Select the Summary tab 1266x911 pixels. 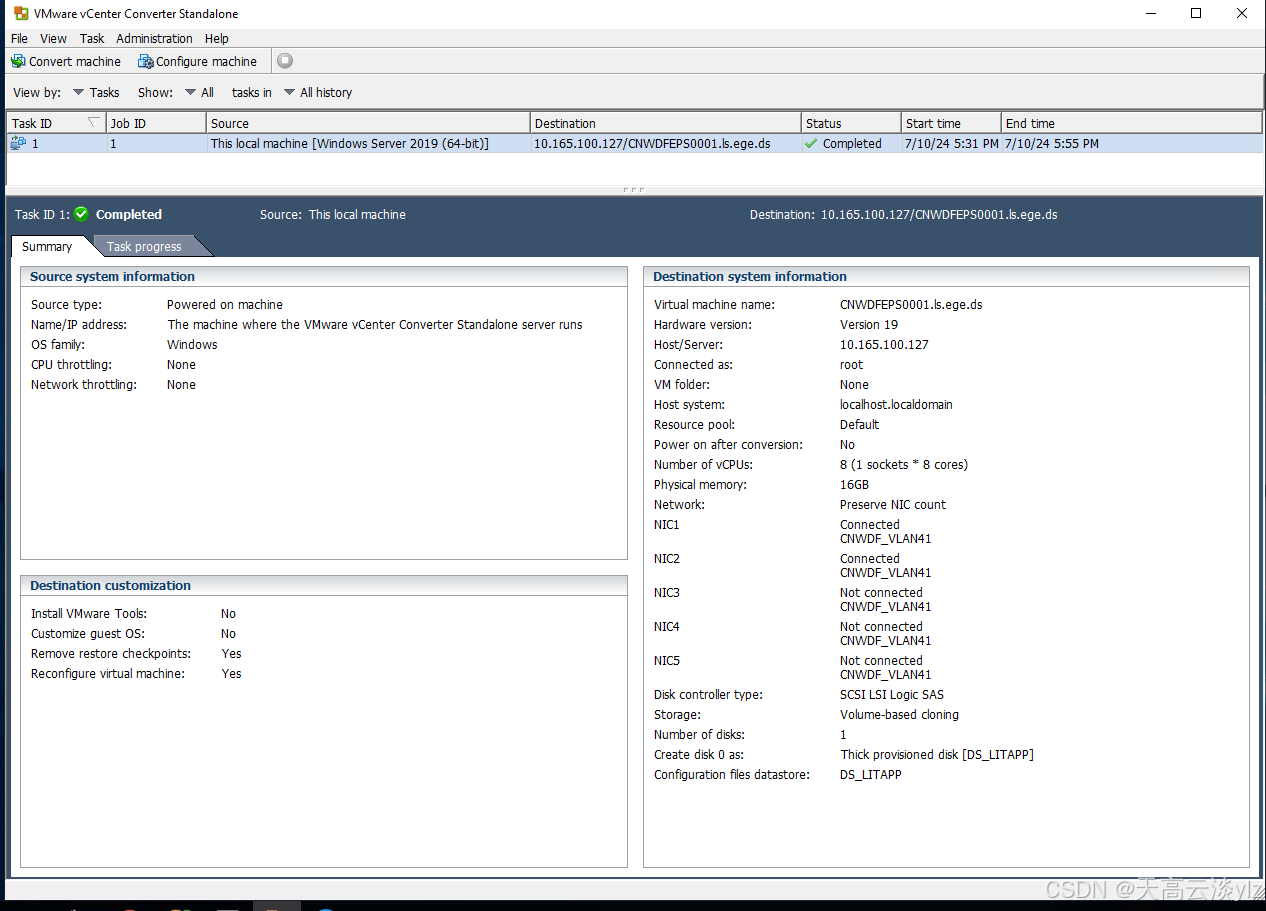[x=47, y=246]
